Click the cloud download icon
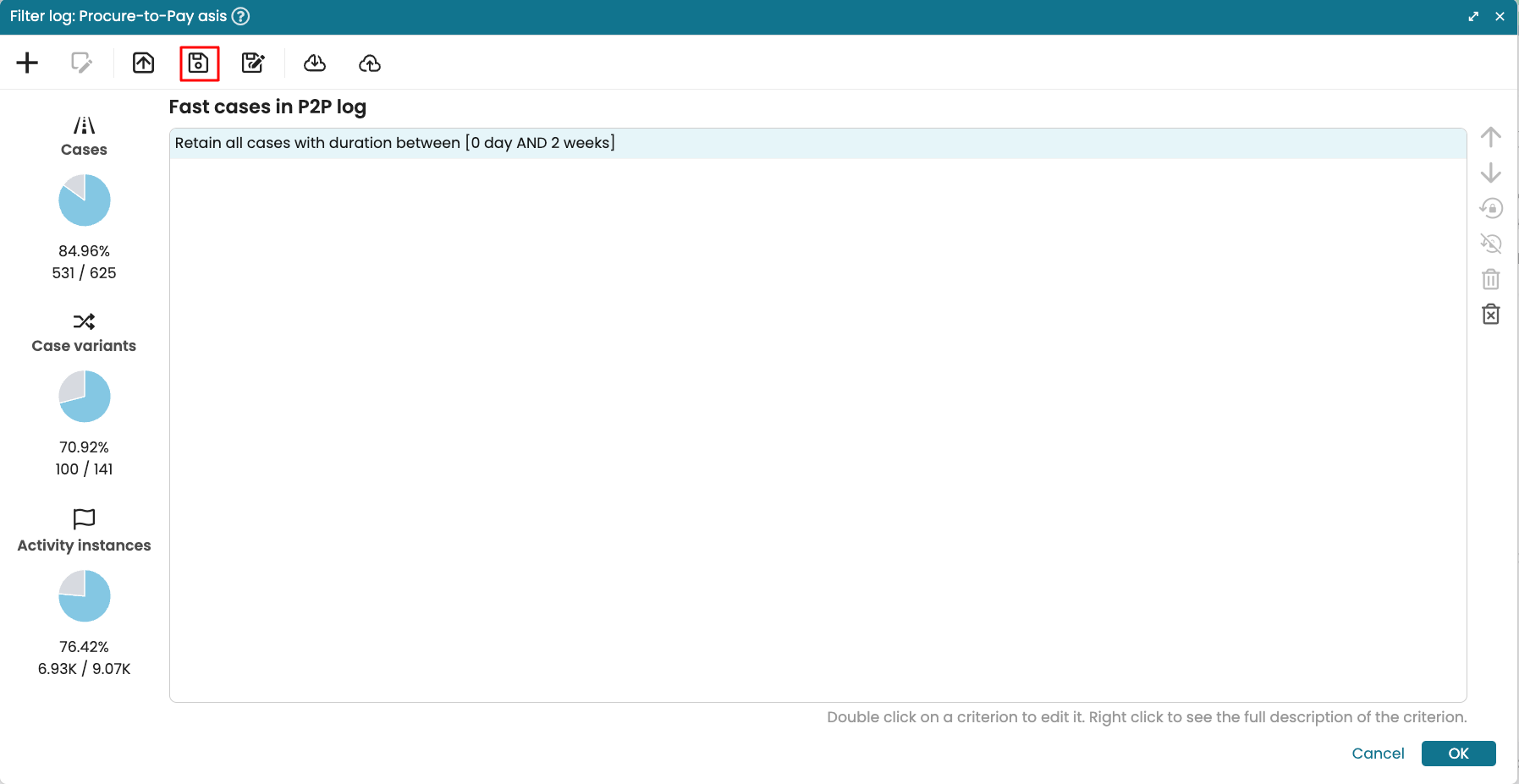The height and width of the screenshot is (784, 1519). click(315, 63)
